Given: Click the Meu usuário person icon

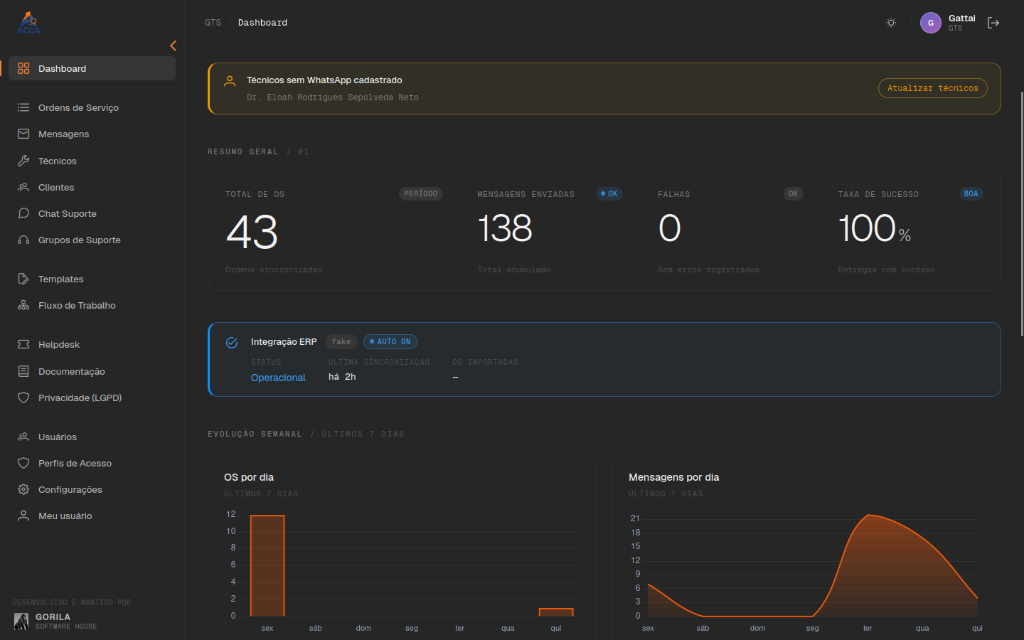Looking at the screenshot, I should (24, 516).
